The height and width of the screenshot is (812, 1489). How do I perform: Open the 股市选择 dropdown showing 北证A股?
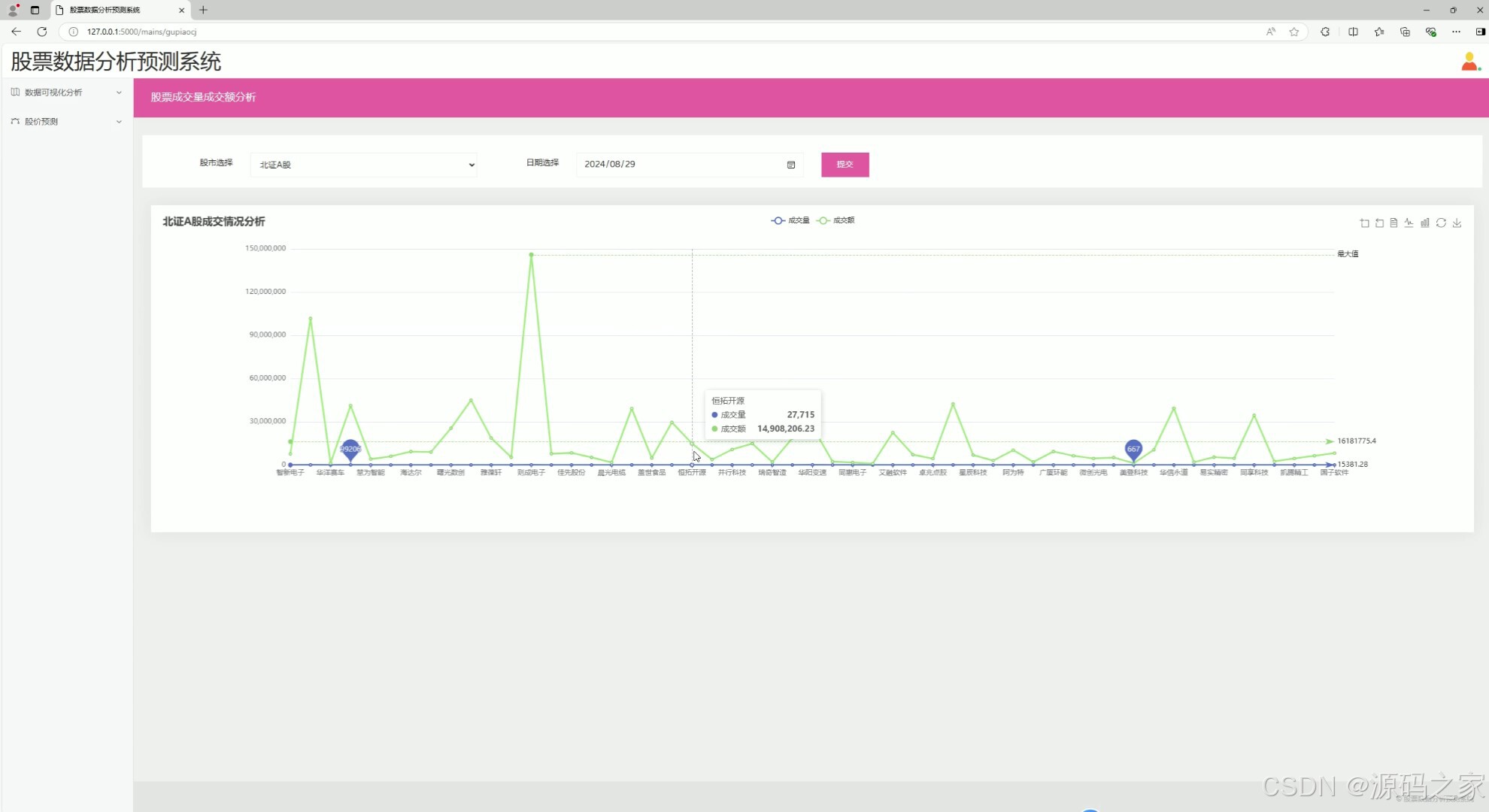coord(364,165)
